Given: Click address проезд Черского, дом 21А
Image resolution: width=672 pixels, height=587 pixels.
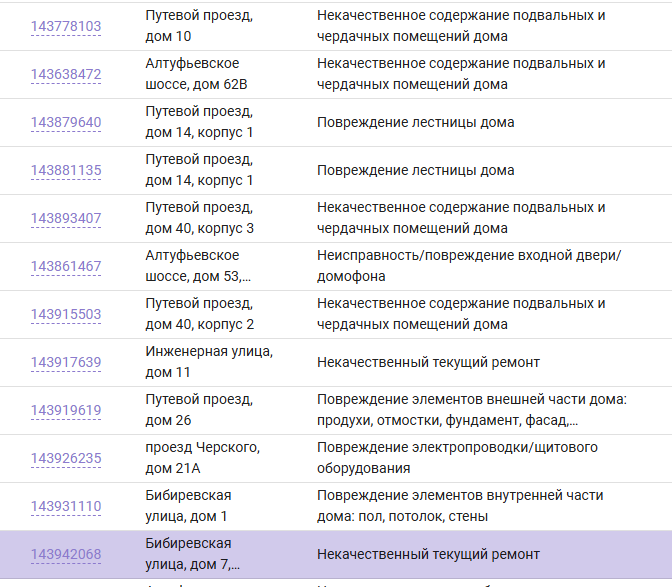Looking at the screenshot, I should [202, 459].
